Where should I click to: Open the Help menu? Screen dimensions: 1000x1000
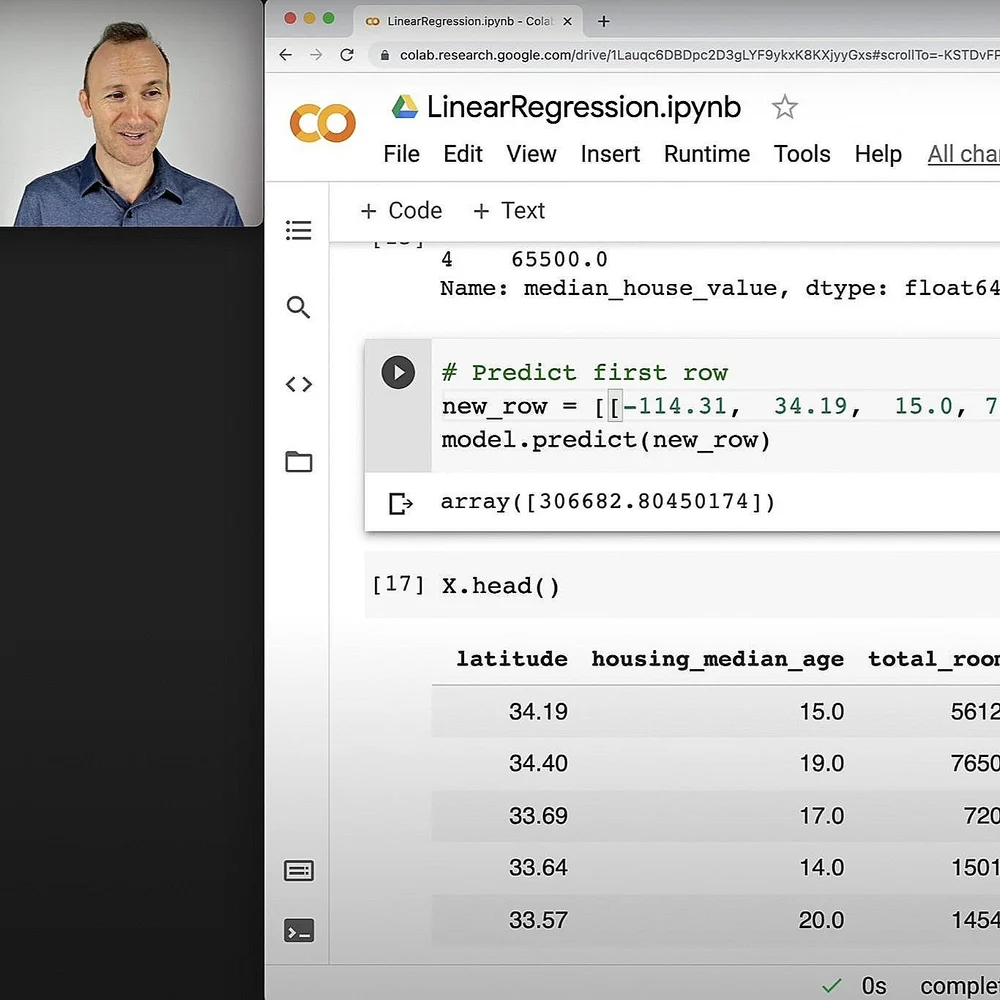pyautogui.click(x=877, y=154)
